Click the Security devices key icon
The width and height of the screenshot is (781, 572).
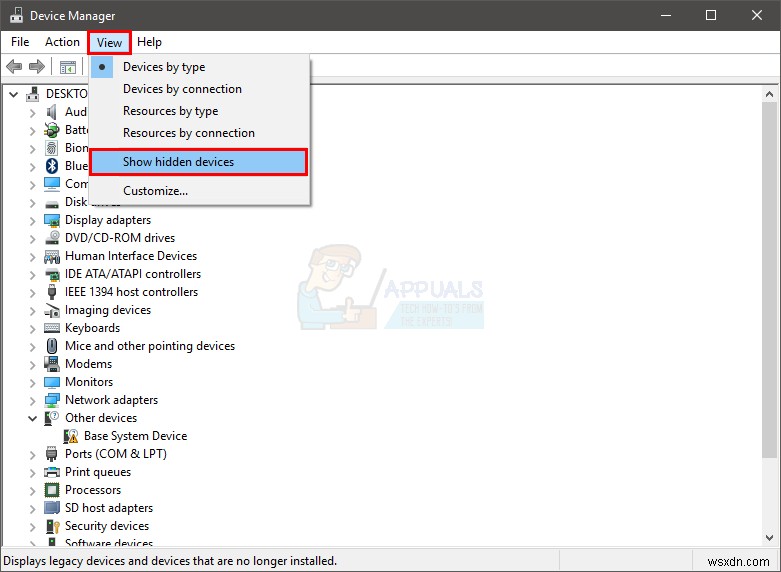(52, 526)
